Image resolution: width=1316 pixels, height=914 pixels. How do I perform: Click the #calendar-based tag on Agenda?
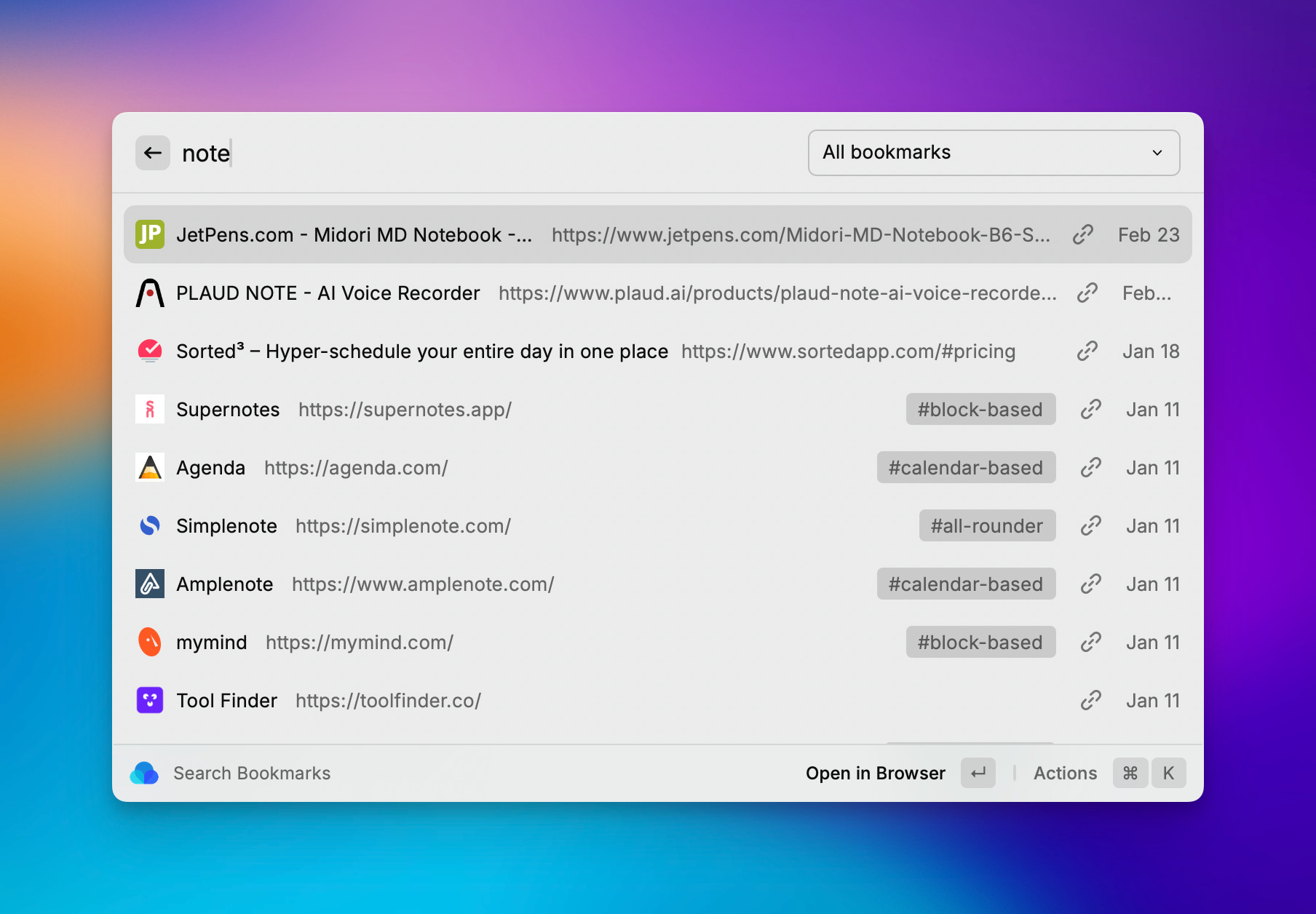coord(966,467)
